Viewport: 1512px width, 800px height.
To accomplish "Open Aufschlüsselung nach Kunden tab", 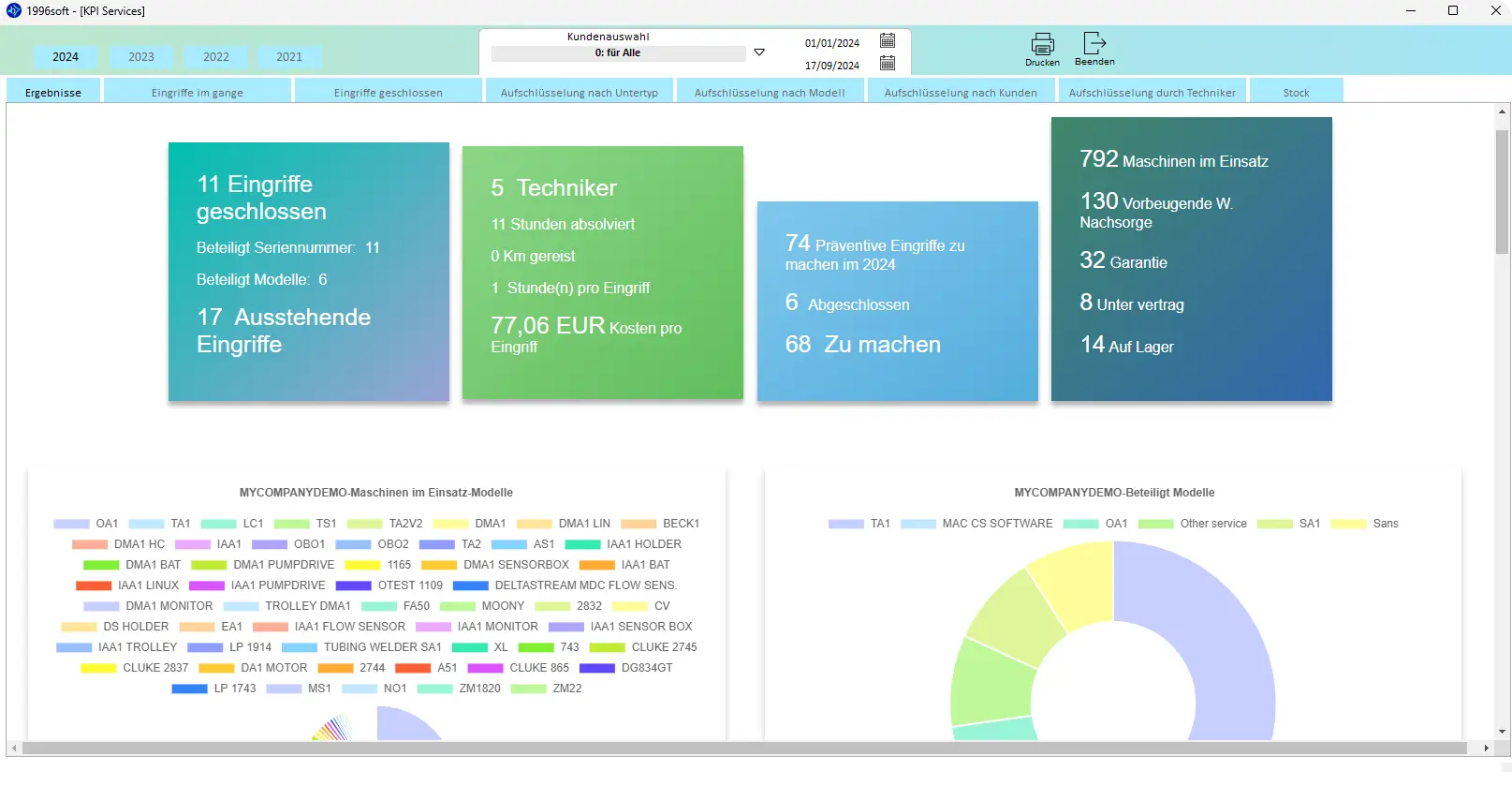I will tap(961, 92).
